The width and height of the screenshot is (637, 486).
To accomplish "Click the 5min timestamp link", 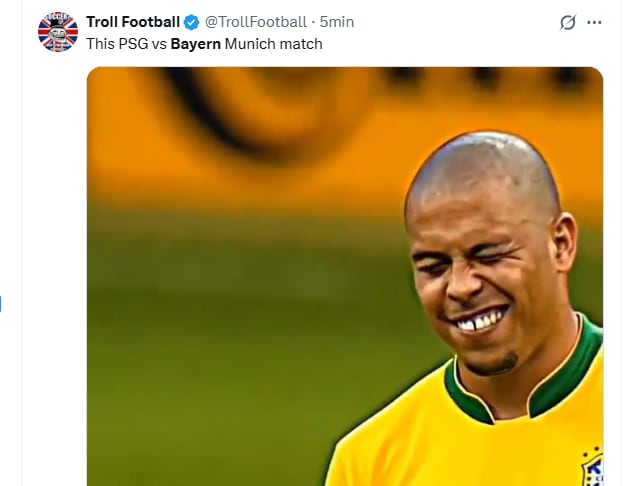I will pos(337,22).
